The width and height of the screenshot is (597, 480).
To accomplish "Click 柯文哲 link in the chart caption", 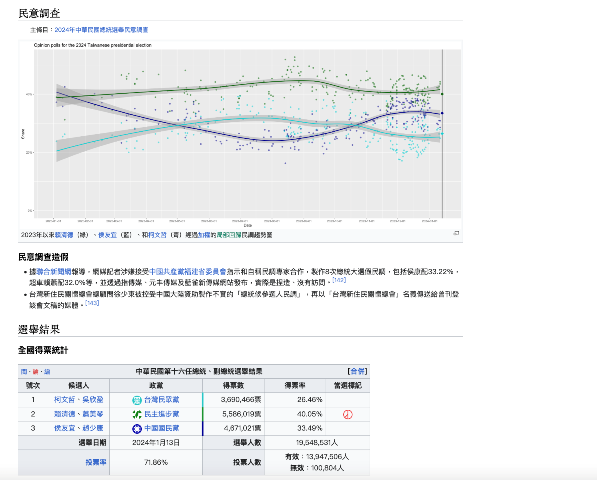I will pyautogui.click(x=157, y=235).
